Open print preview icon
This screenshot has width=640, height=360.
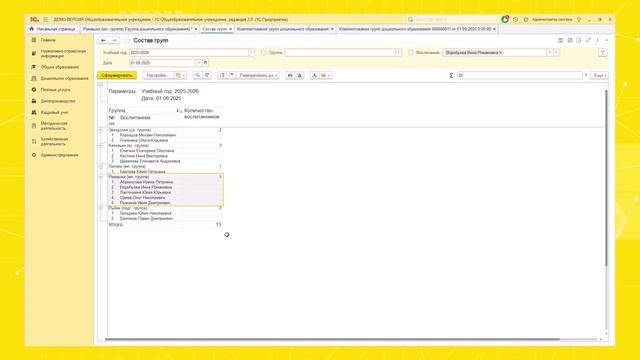point(300,76)
